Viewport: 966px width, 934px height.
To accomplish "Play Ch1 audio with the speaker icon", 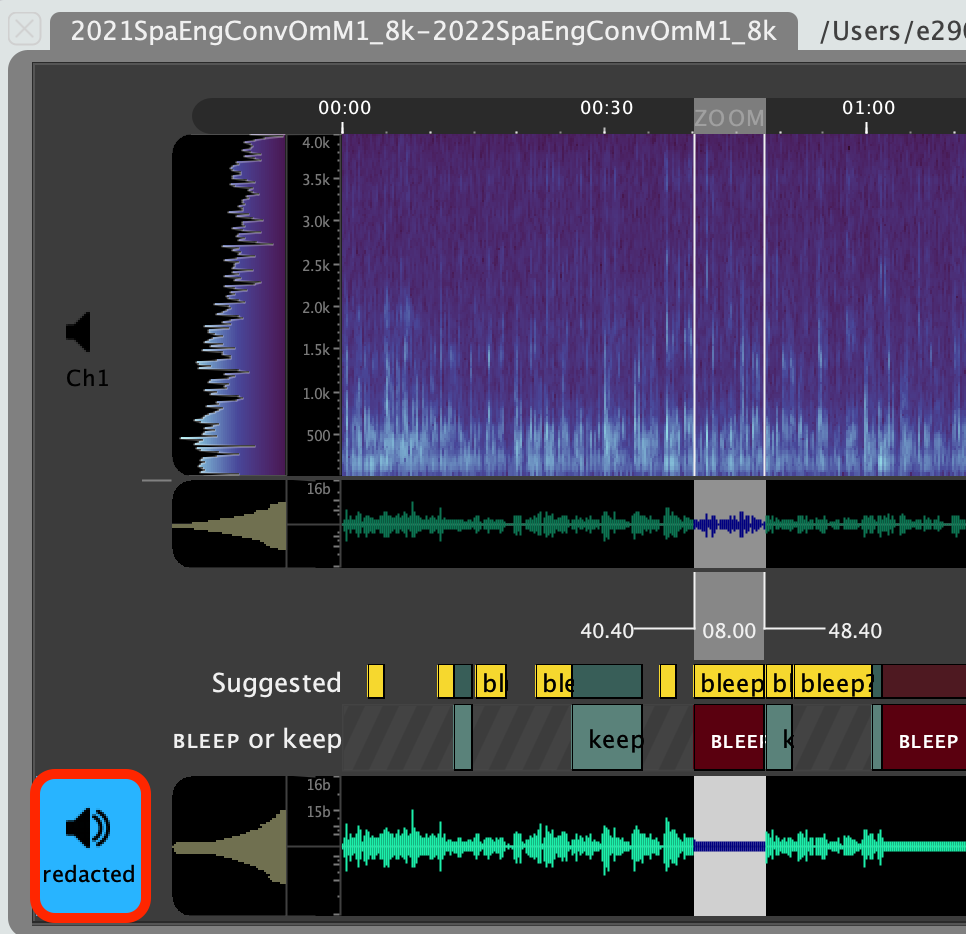I will click(78, 331).
